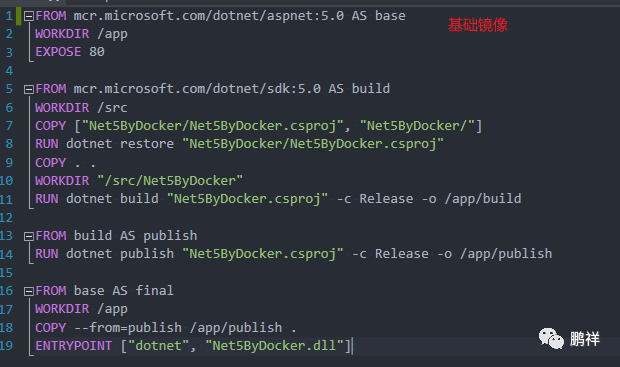Click 'EXPOSE' keyword on line 3
The height and width of the screenshot is (367, 620).
[58, 52]
